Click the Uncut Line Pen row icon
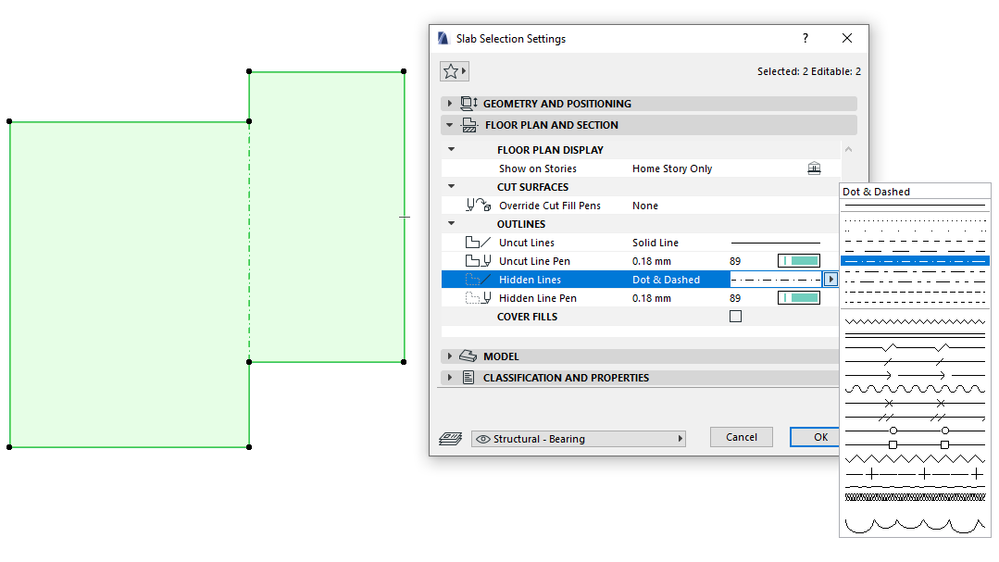 478,261
